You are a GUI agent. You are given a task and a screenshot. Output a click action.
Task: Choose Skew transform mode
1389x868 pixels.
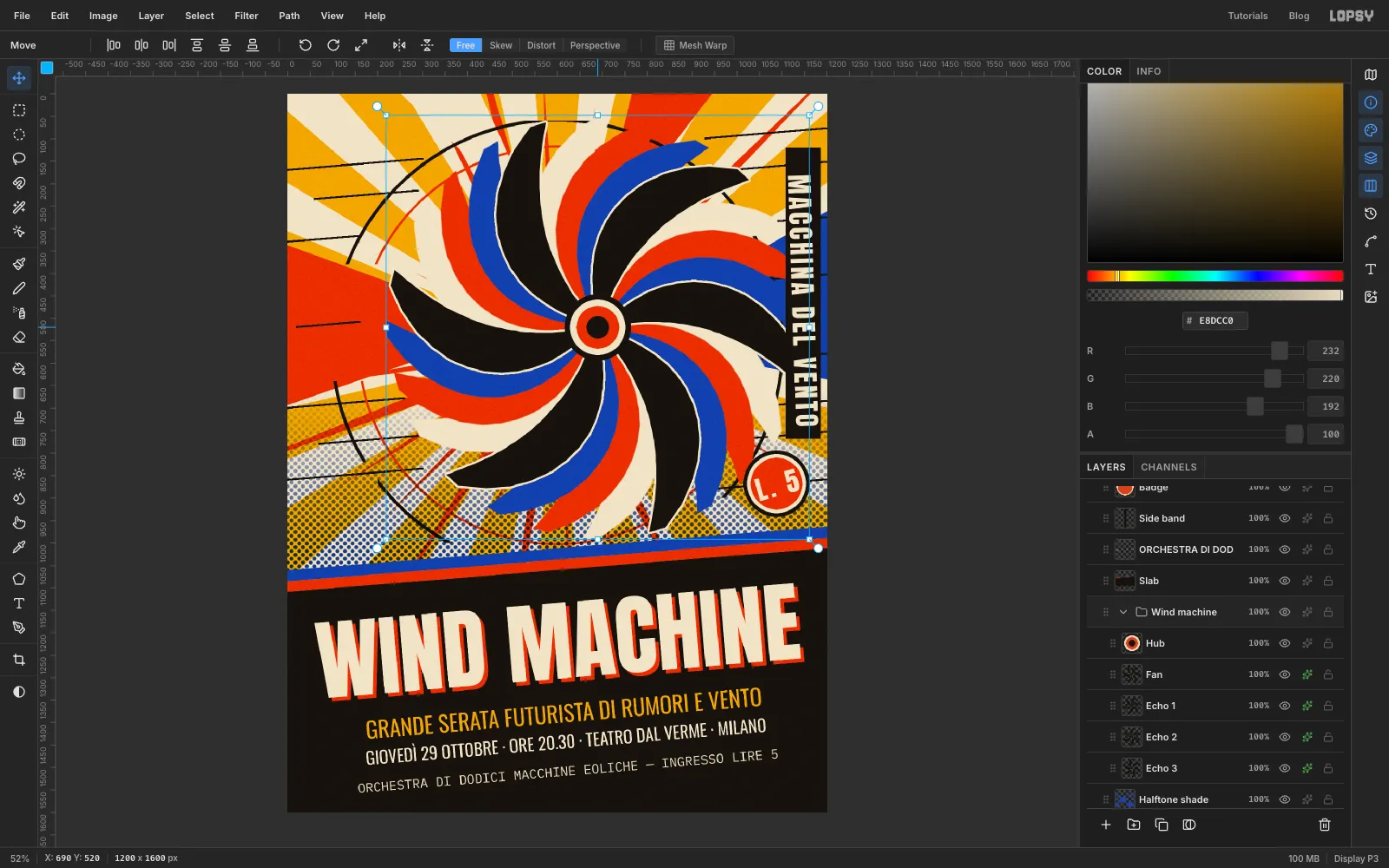(501, 45)
